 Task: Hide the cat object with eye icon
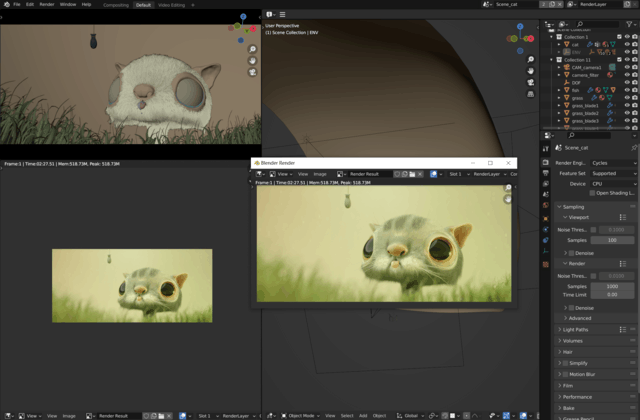[627, 45]
